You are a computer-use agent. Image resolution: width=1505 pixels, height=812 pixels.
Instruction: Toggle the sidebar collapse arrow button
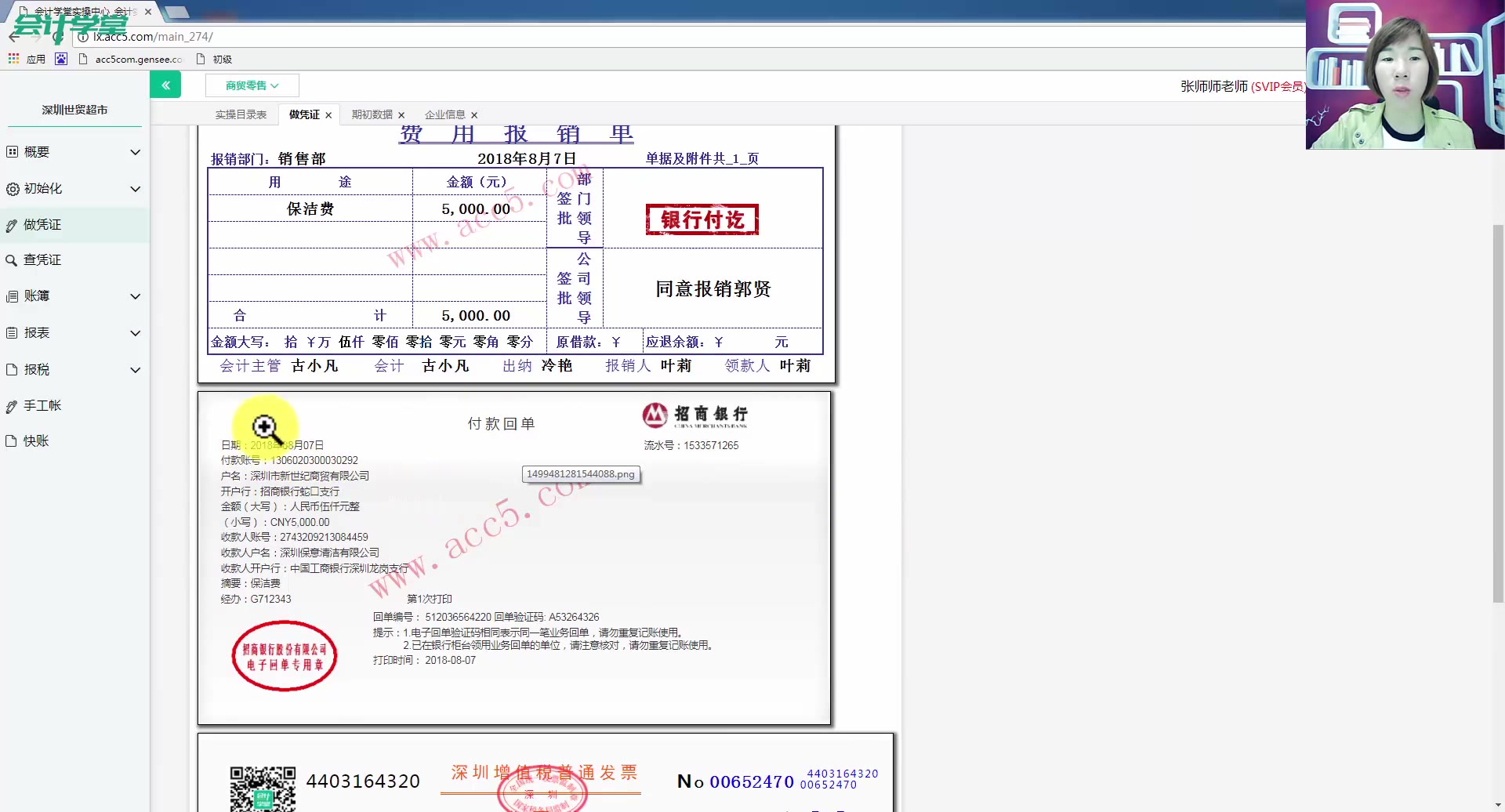point(165,84)
